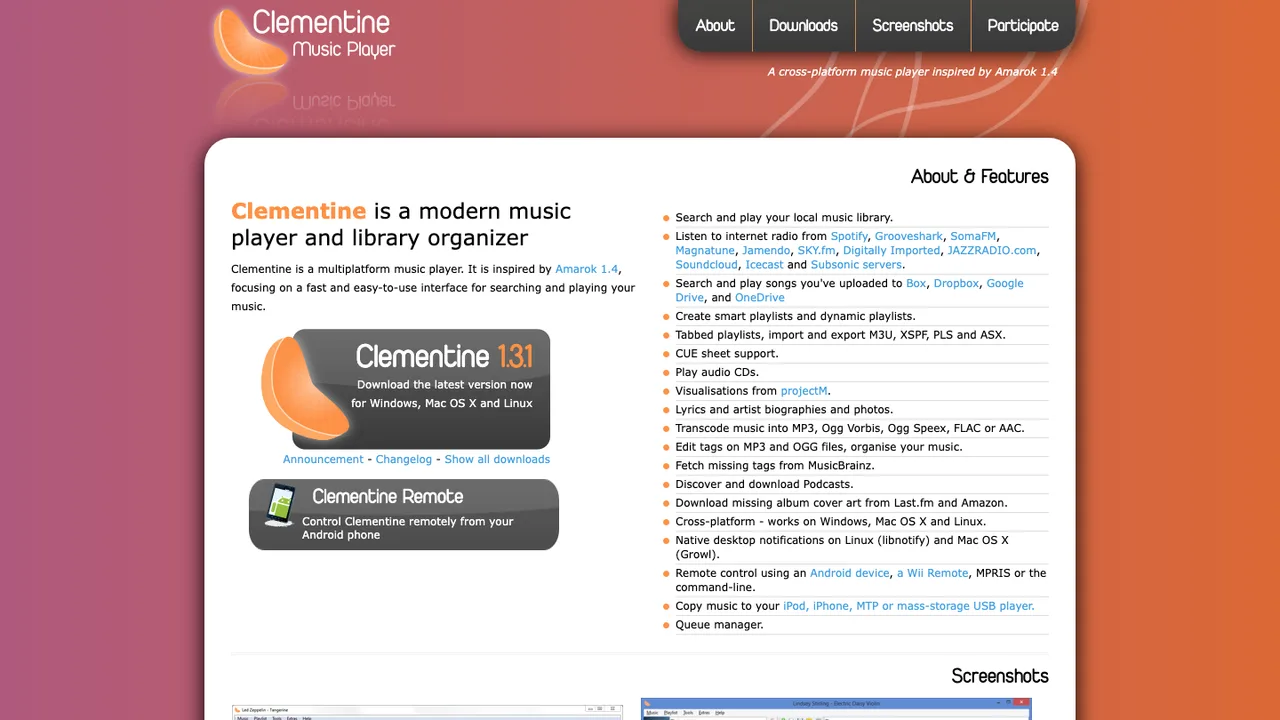Click 'Discover and download Podcasts.' text
Viewport: 1280px width, 720px height.
coord(764,484)
